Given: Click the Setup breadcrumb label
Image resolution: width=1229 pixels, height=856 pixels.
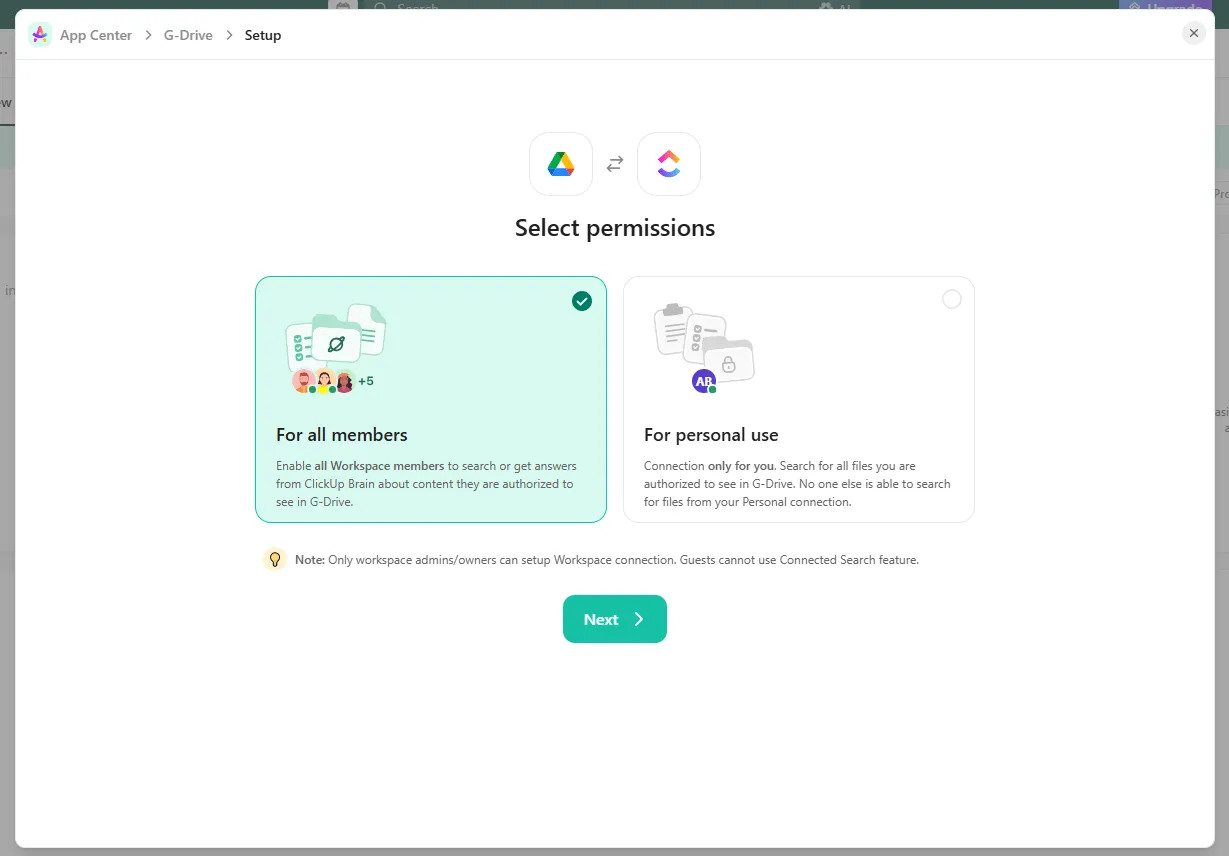Looking at the screenshot, I should (263, 35).
